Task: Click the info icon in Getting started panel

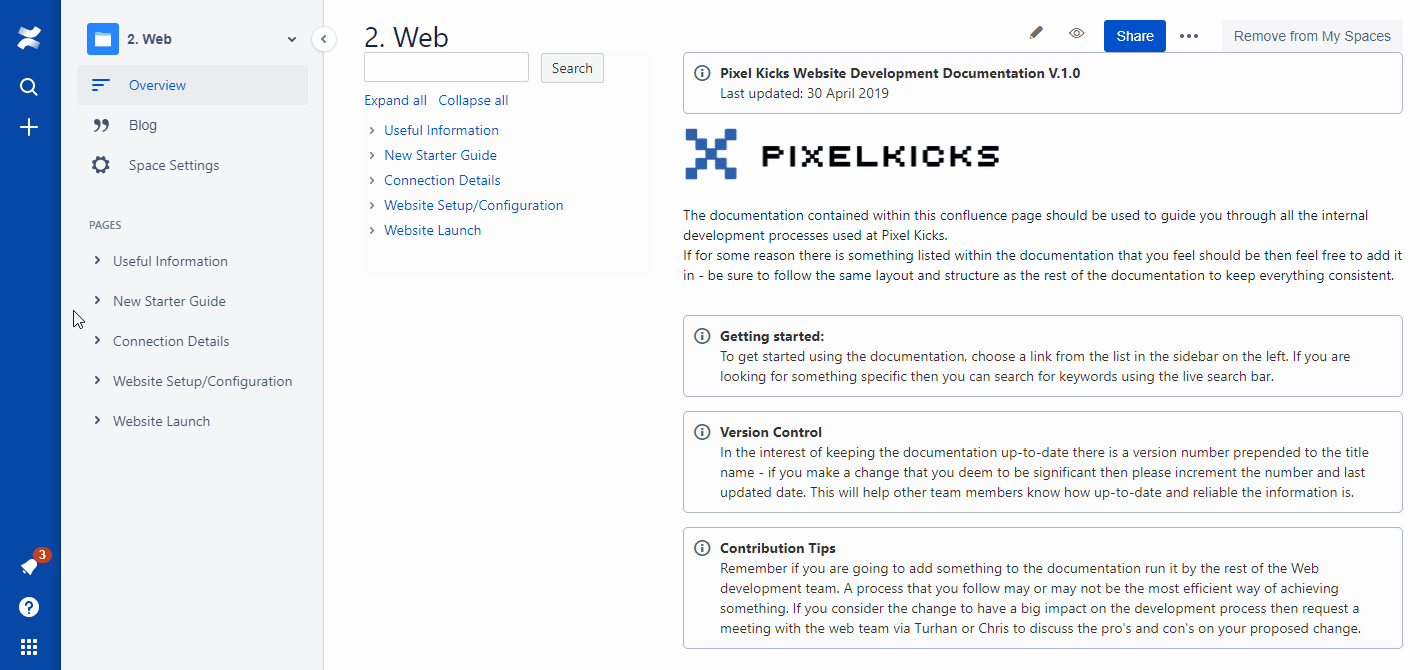Action: click(702, 336)
